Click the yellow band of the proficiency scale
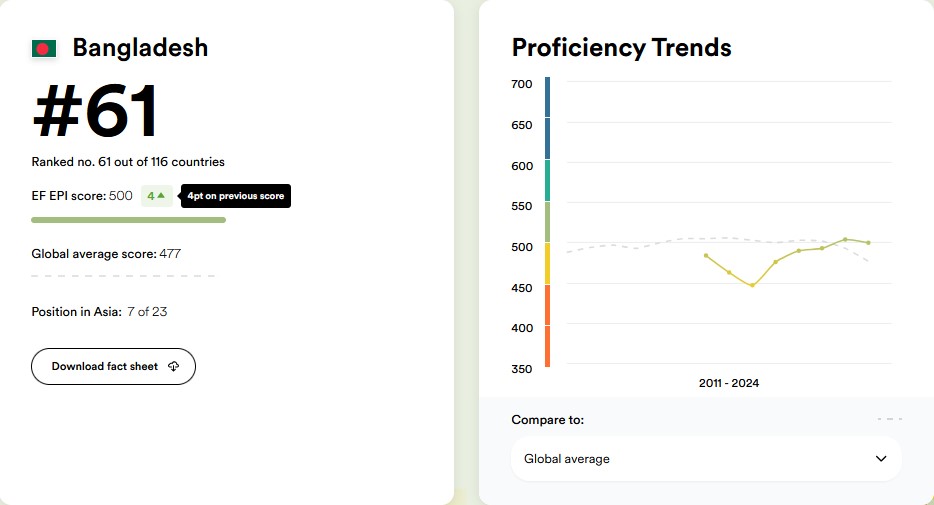The height and width of the screenshot is (505, 934). 547,263
